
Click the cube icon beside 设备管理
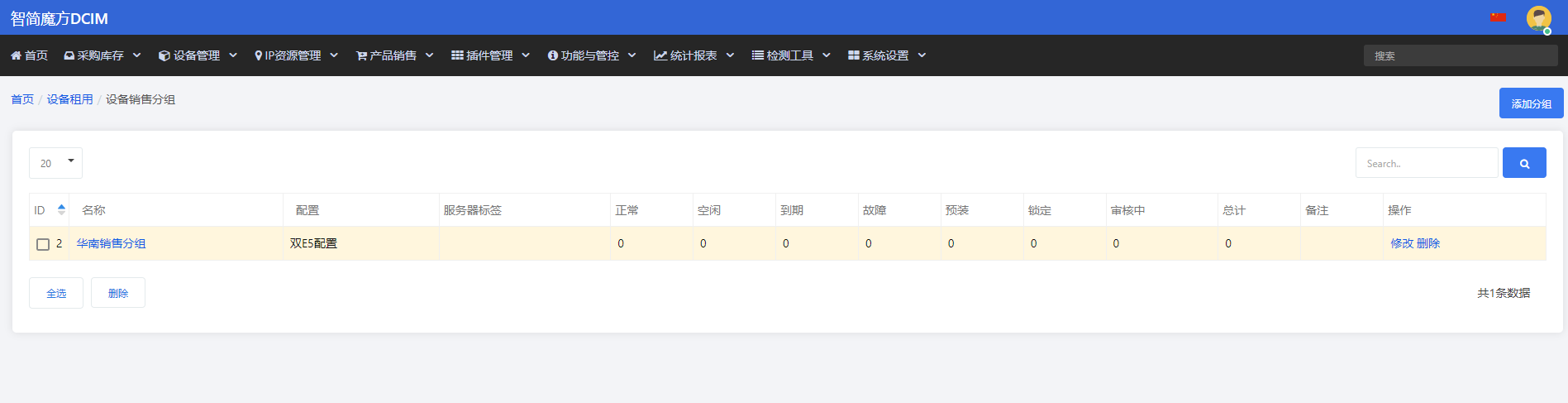164,55
